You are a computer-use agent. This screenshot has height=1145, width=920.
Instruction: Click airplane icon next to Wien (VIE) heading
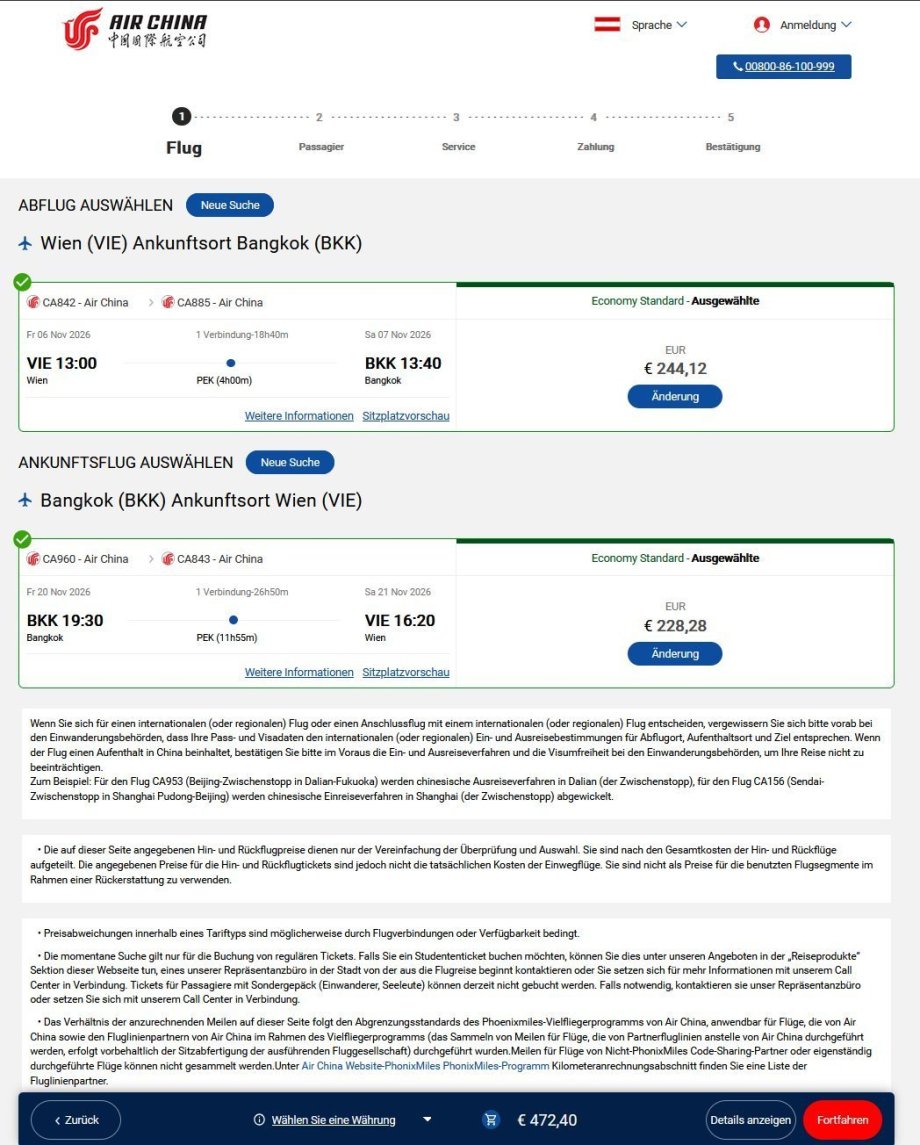(x=26, y=243)
